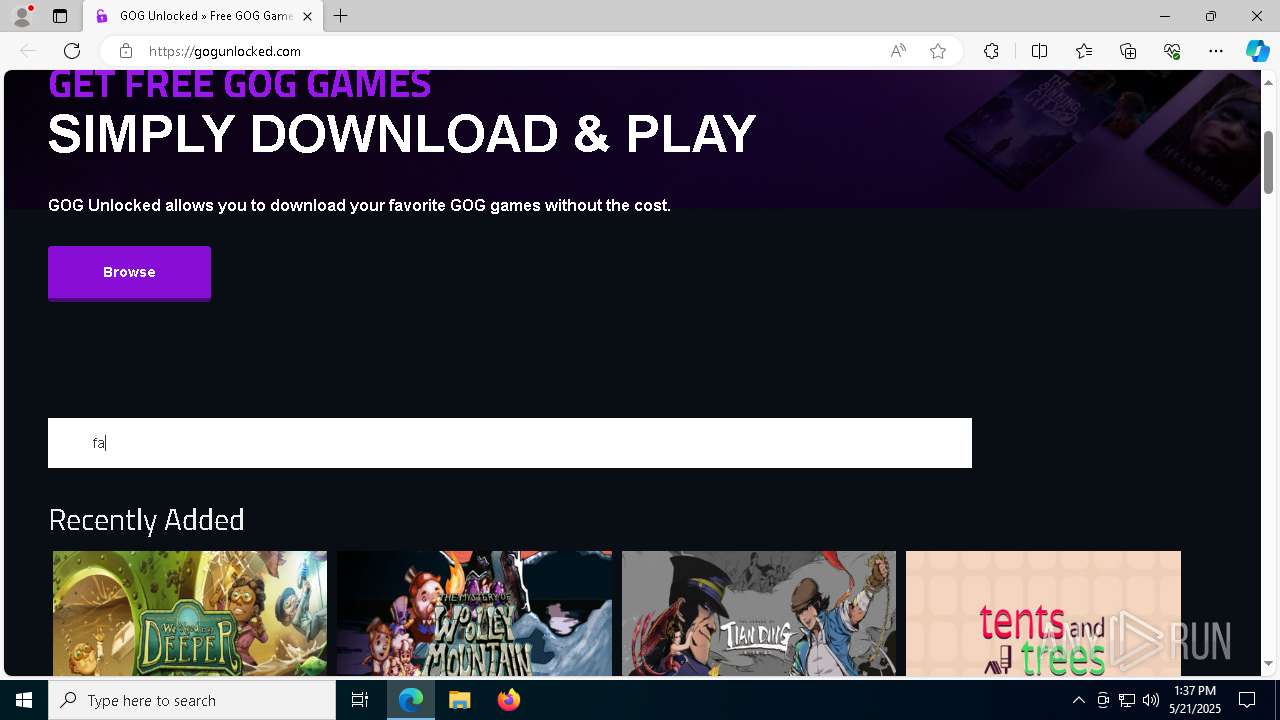The image size is (1280, 720).
Task: Close the GOG Unlocked tab
Action: click(307, 16)
